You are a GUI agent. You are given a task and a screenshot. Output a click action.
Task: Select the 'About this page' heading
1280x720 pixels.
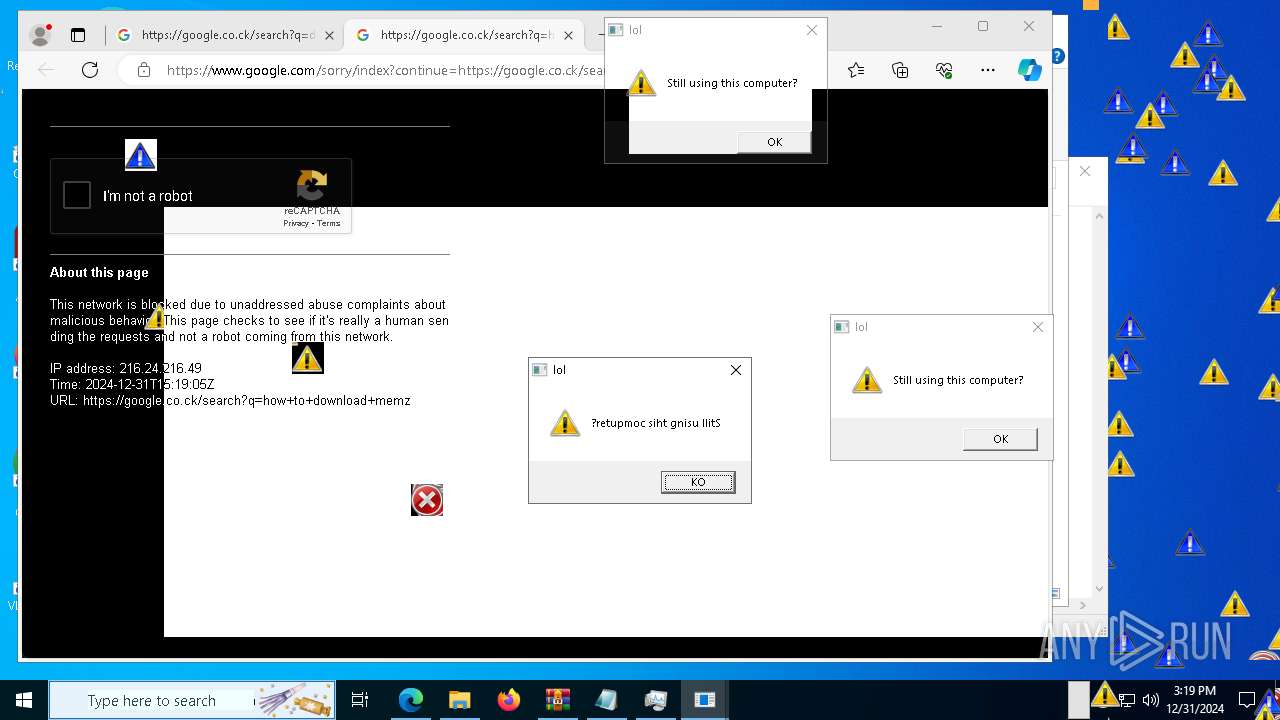click(99, 272)
